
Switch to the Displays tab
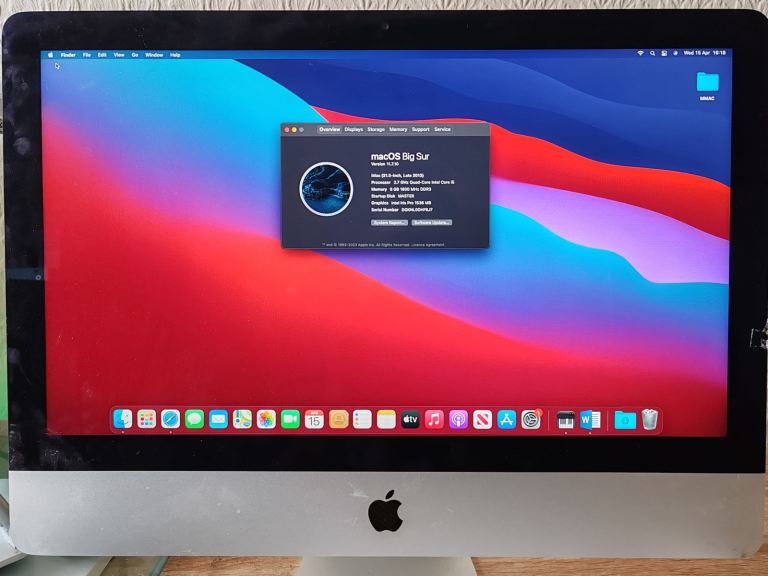point(354,129)
